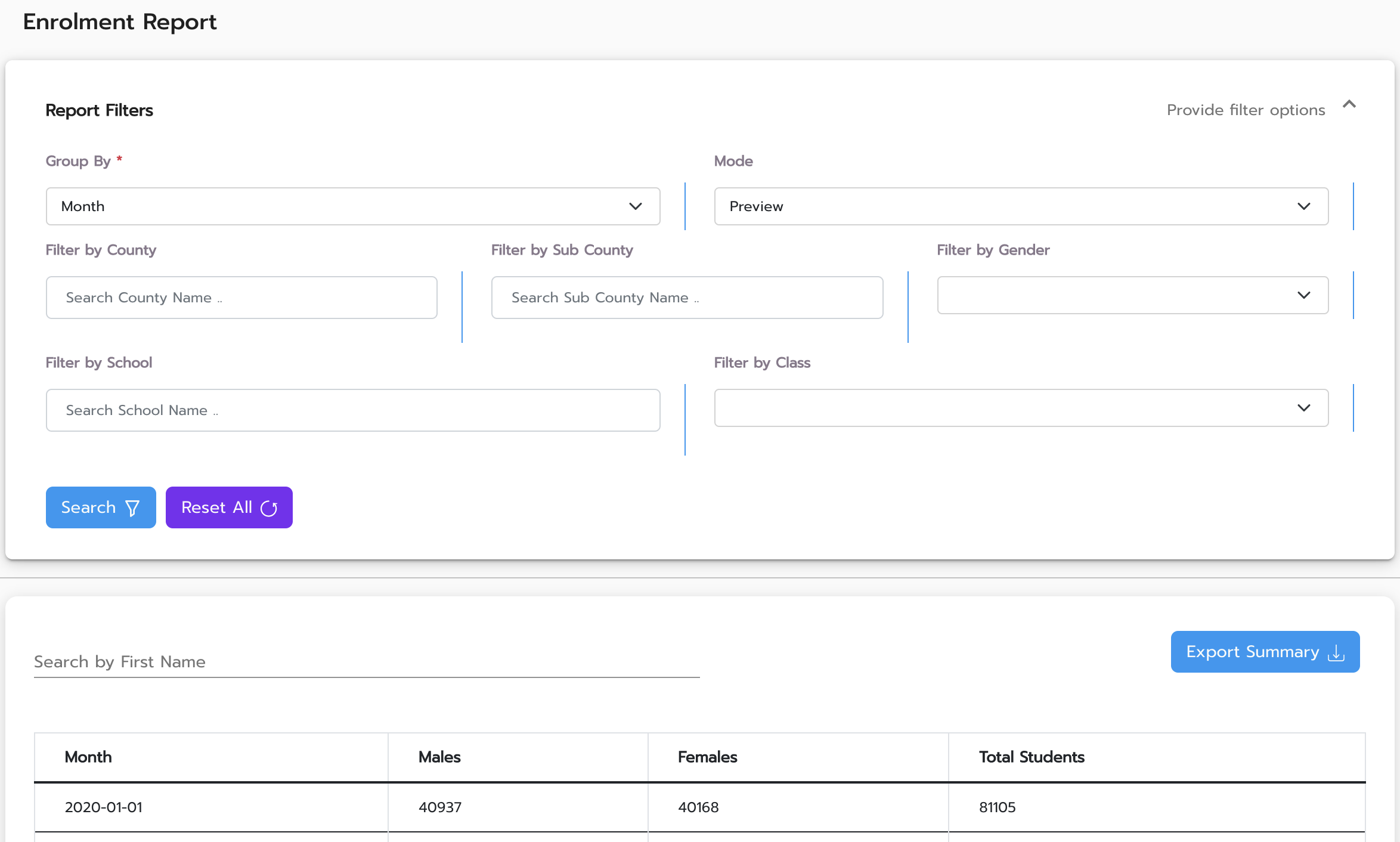The height and width of the screenshot is (842, 1400).
Task: Expand the Filter by Class dropdown
Action: pos(1021,408)
